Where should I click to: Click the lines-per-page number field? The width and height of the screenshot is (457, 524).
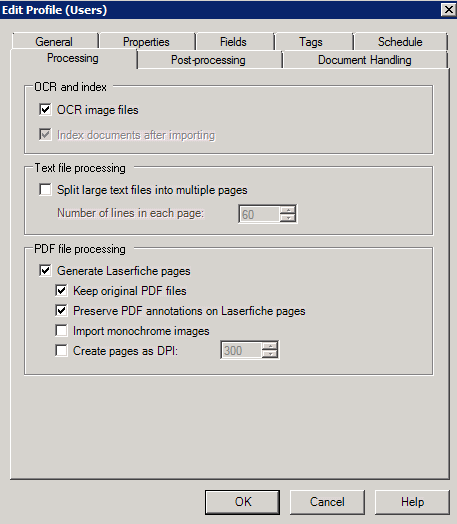click(259, 214)
